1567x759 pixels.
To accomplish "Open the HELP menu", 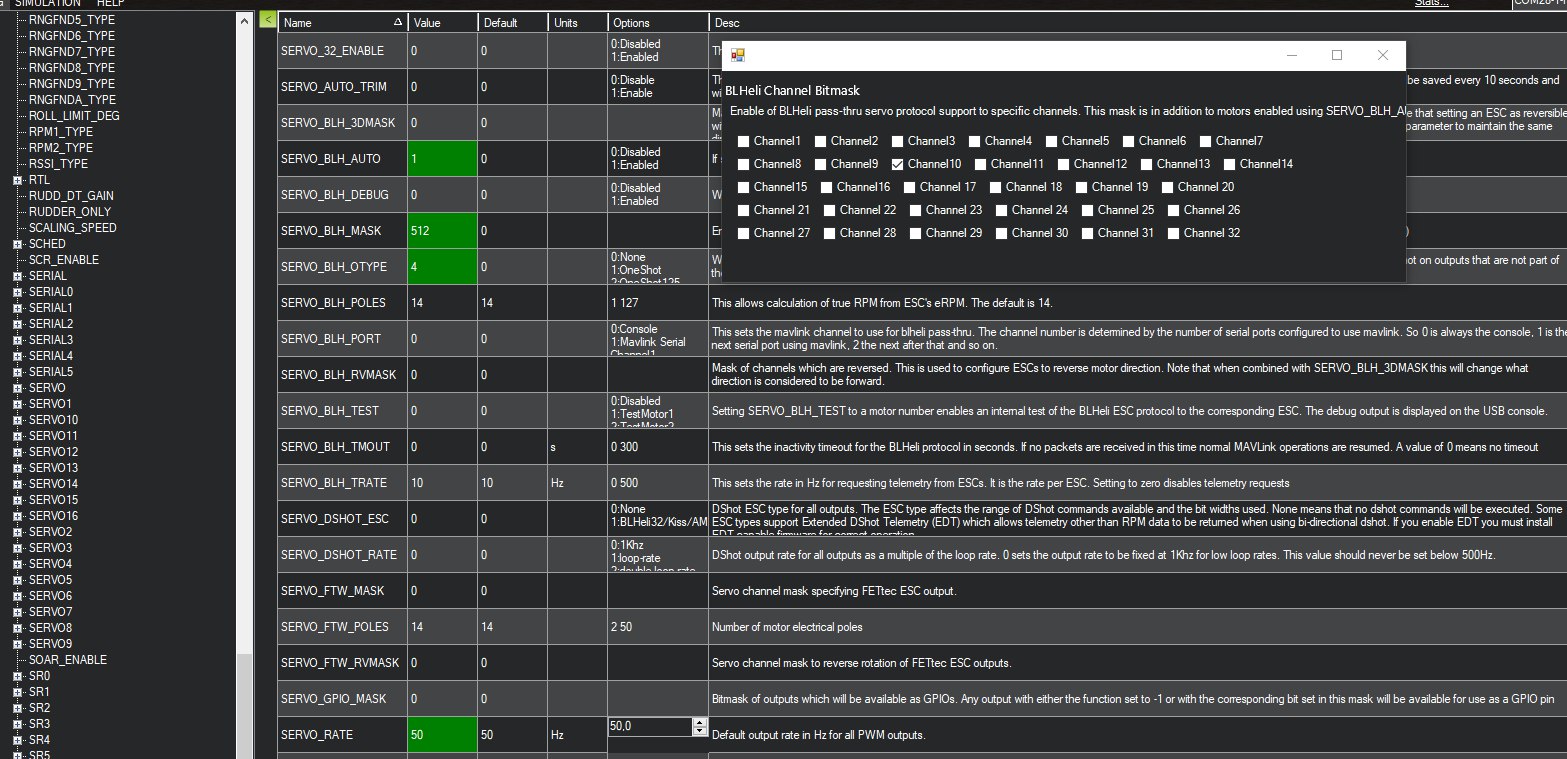I will tap(110, 4).
